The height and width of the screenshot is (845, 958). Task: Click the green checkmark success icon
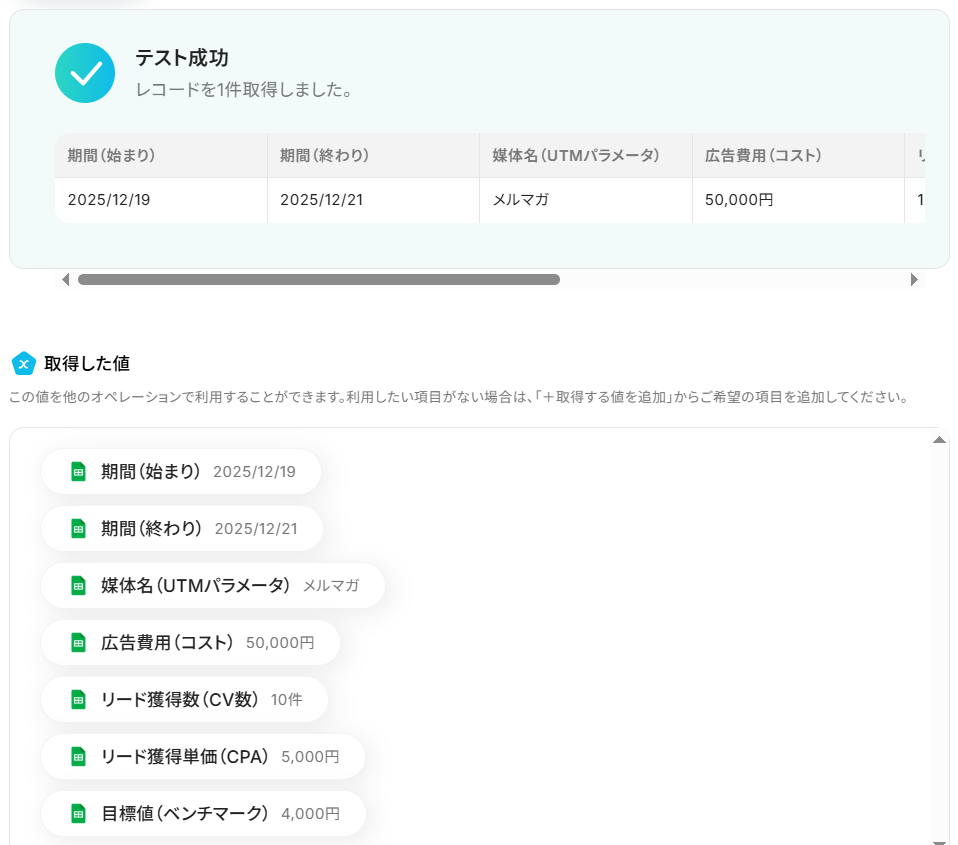[85, 73]
